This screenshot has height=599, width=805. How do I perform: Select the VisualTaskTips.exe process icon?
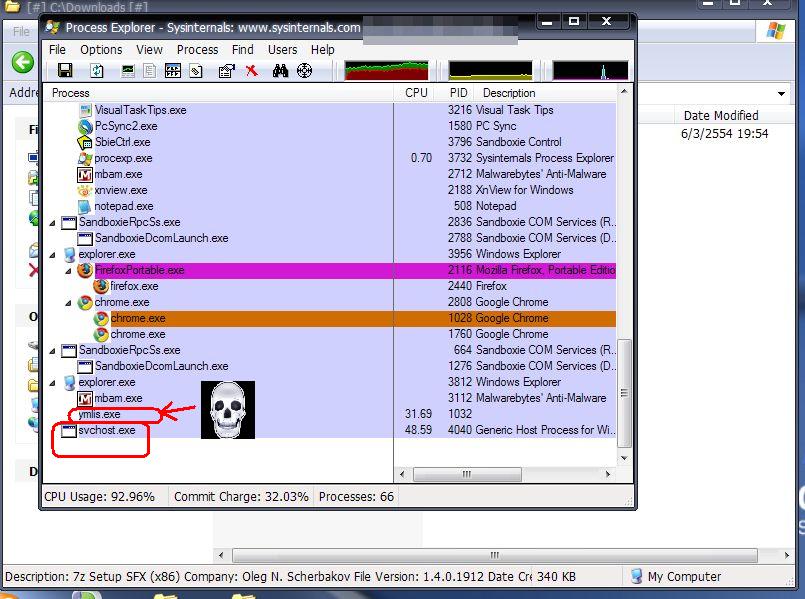tap(85, 110)
